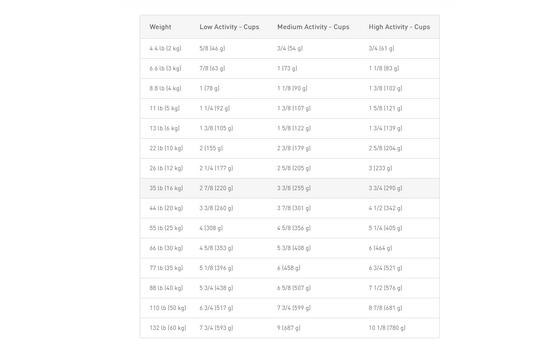Click the 13 lb (6 kg) weight cell
Viewport: 533px width, 360px height.
pyautogui.click(x=164, y=128)
